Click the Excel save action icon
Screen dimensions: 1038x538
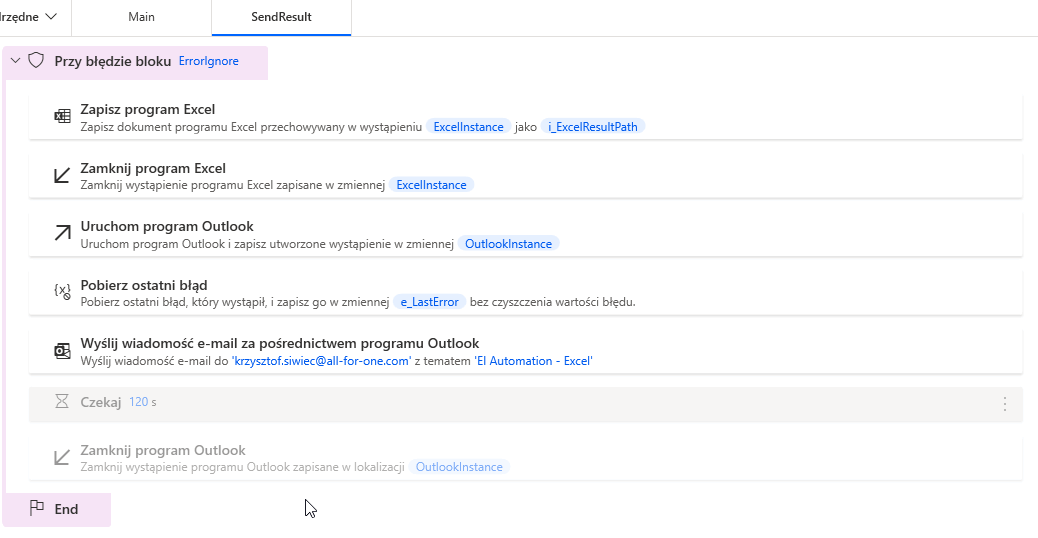click(62, 117)
